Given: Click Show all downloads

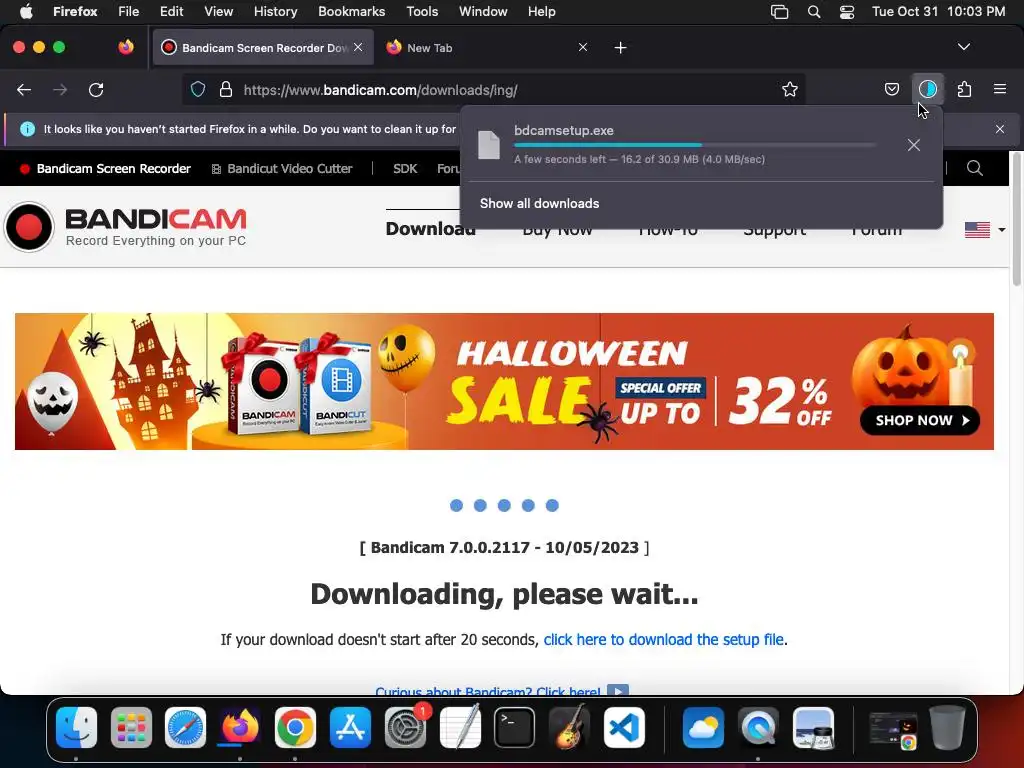Looking at the screenshot, I should click(x=539, y=203).
